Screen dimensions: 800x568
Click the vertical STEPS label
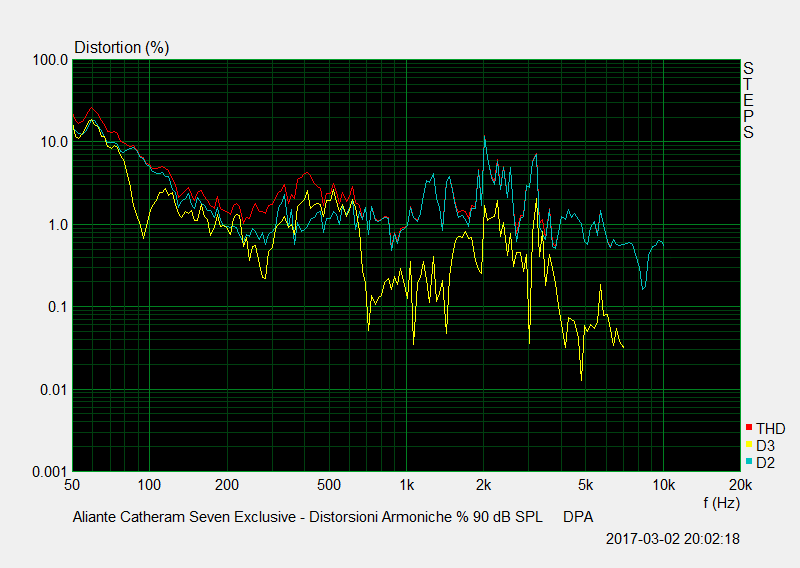(x=748, y=101)
